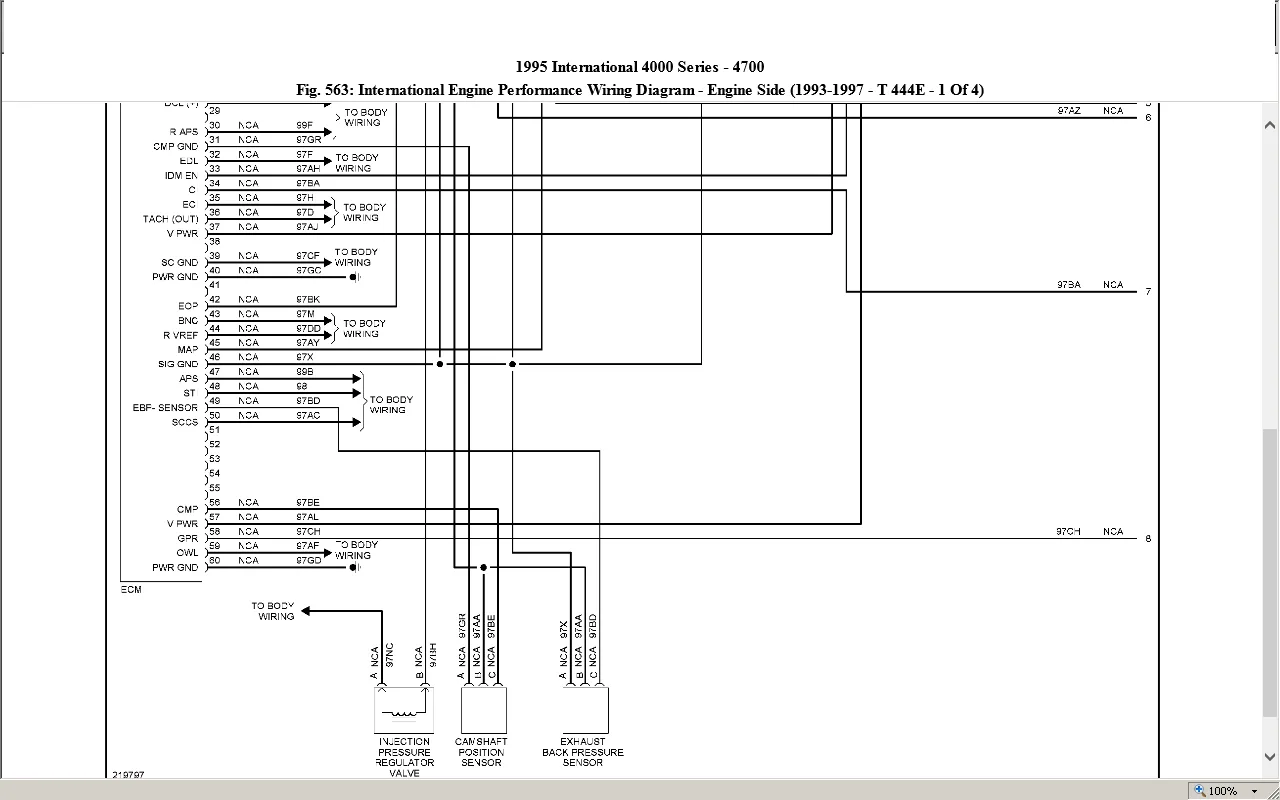Click wire code '97AL' on pin 57
The image size is (1280, 800).
[308, 517]
